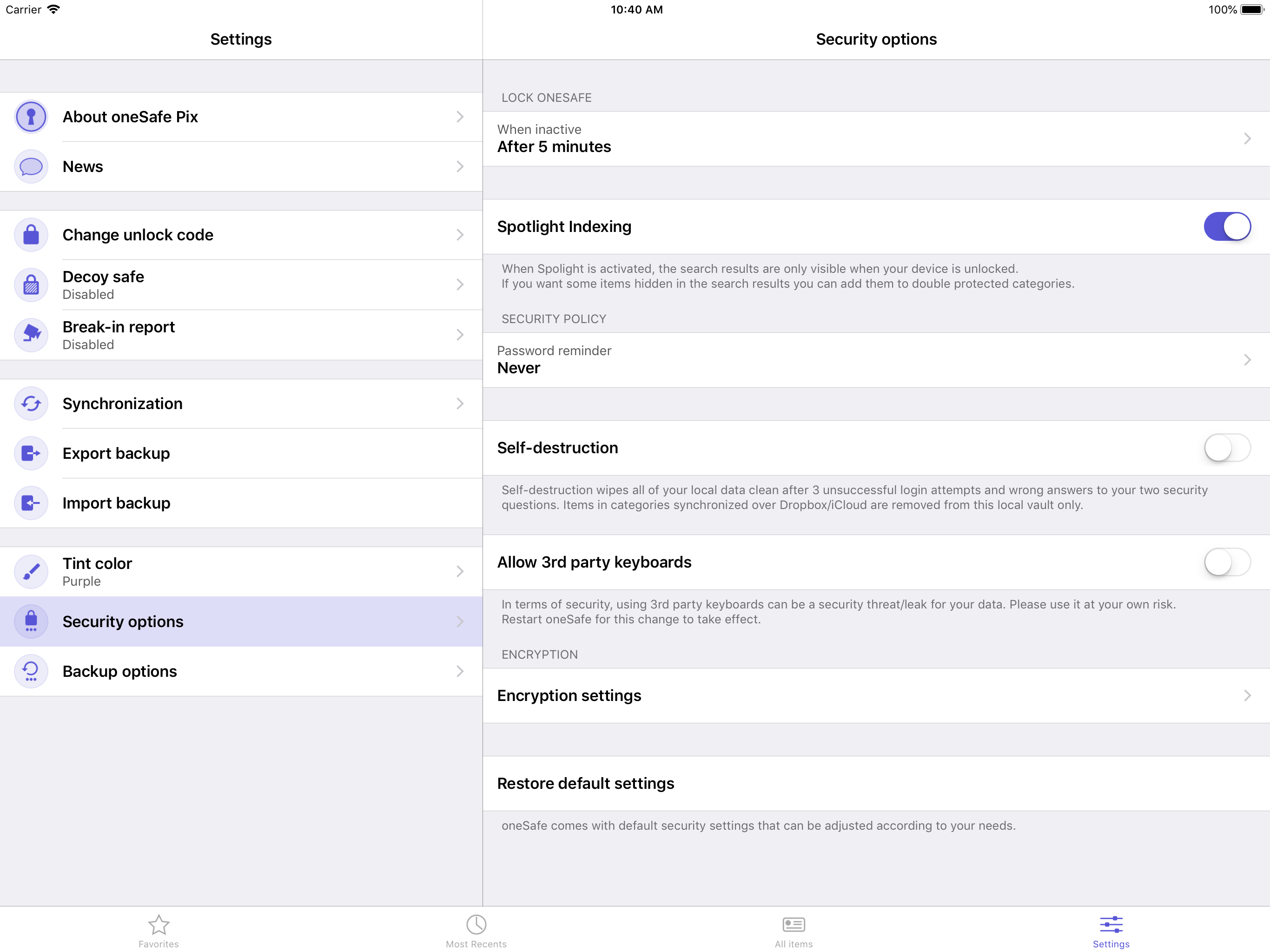Open the Backup options row
Screen dimensions: 1270x952
coord(241,671)
